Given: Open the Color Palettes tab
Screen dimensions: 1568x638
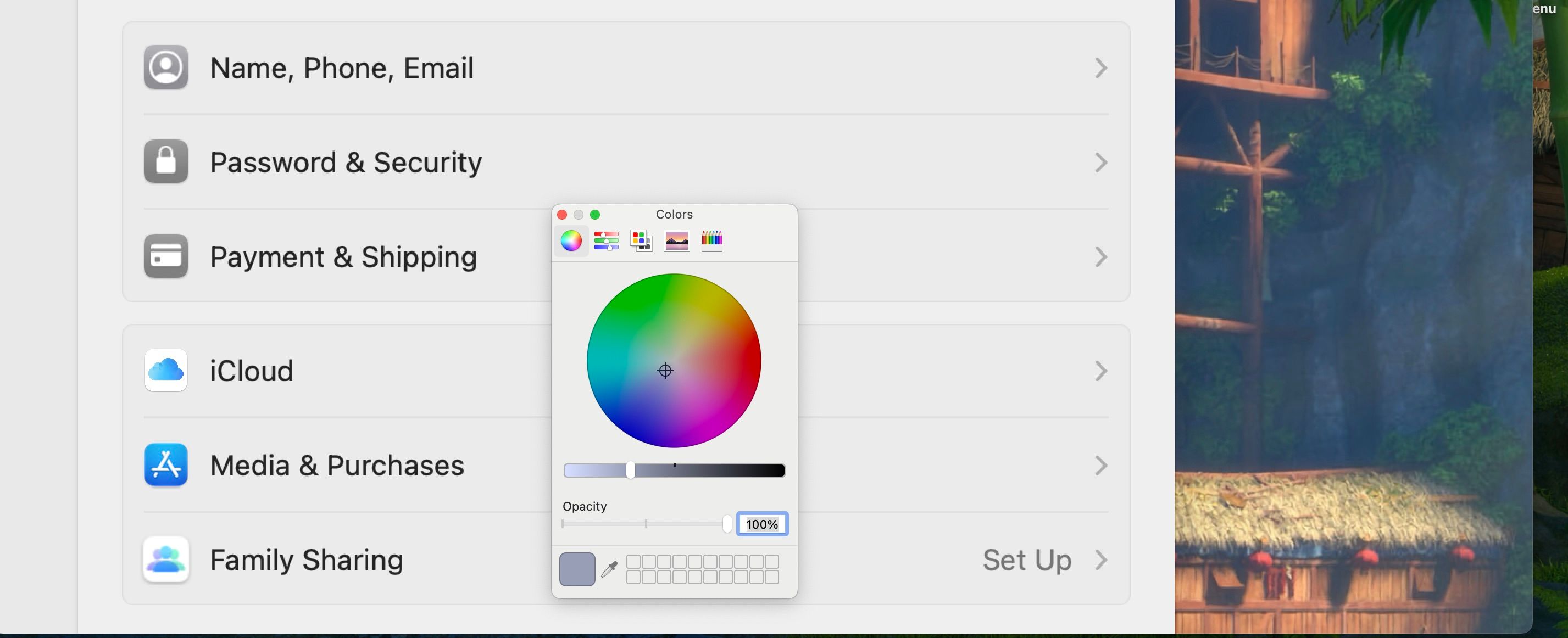Looking at the screenshot, I should (x=641, y=241).
